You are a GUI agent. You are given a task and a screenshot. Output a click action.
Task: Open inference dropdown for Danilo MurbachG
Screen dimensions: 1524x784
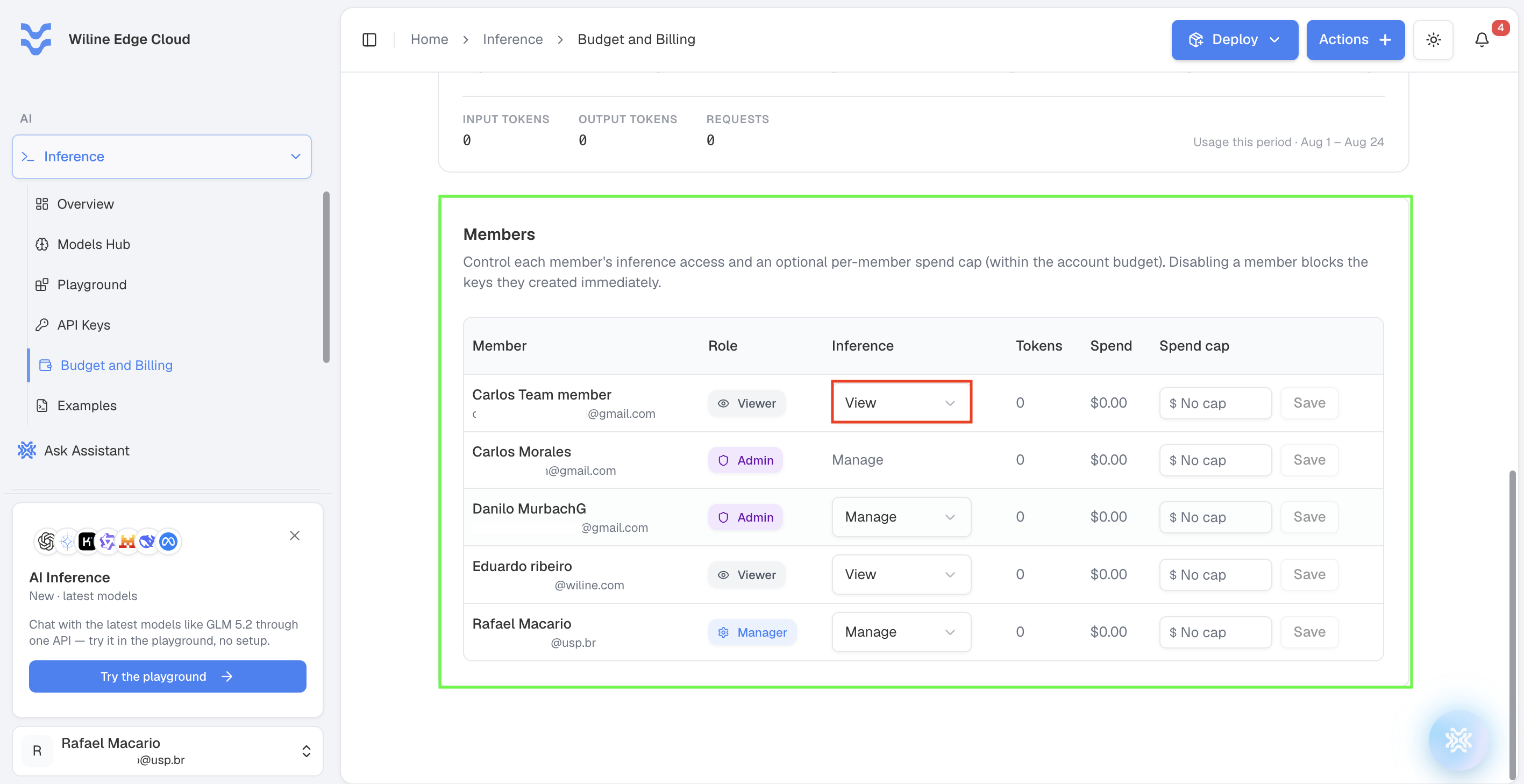tap(901, 517)
